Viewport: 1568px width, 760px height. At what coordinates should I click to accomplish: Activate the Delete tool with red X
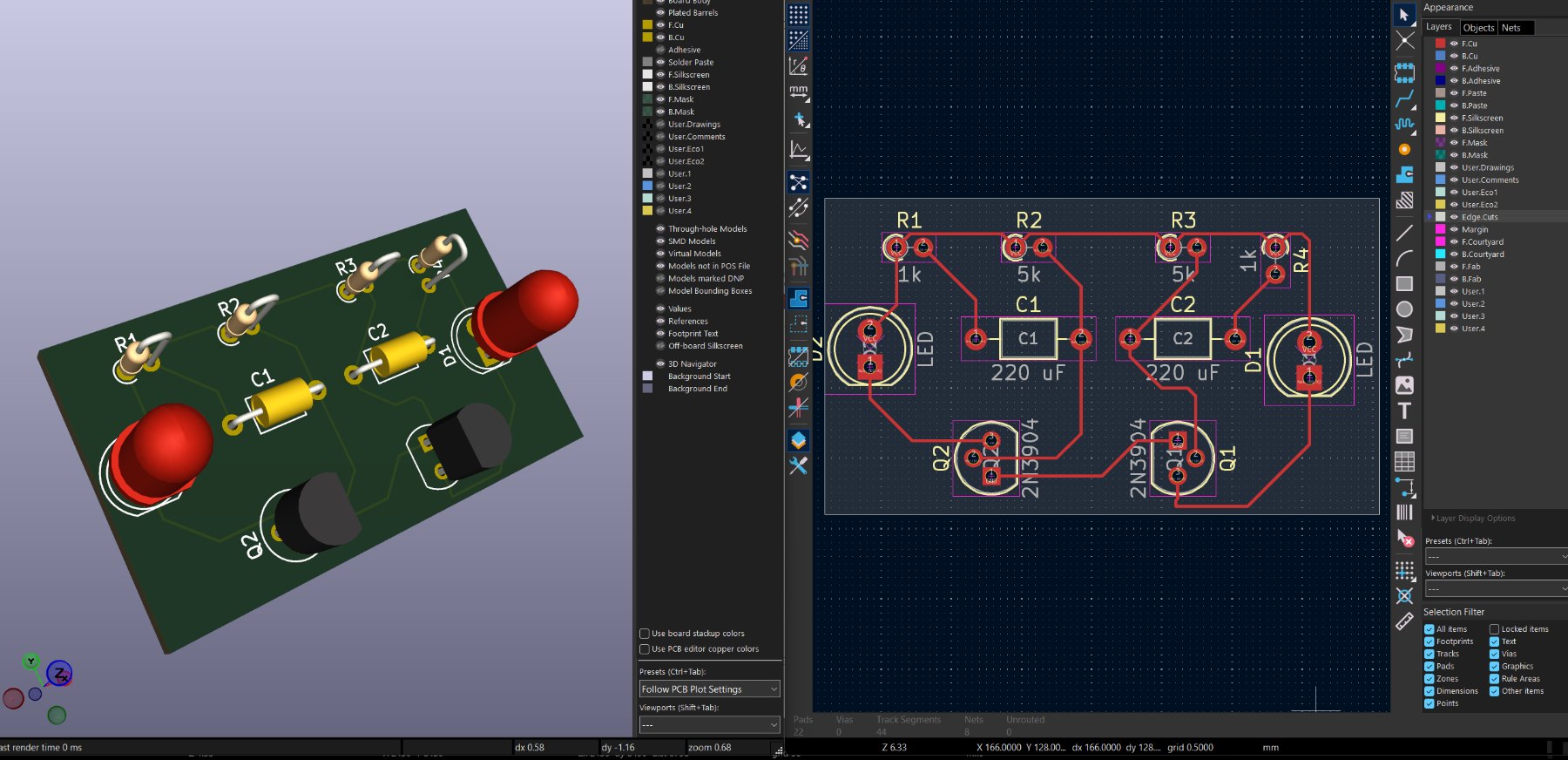pyautogui.click(x=1404, y=539)
